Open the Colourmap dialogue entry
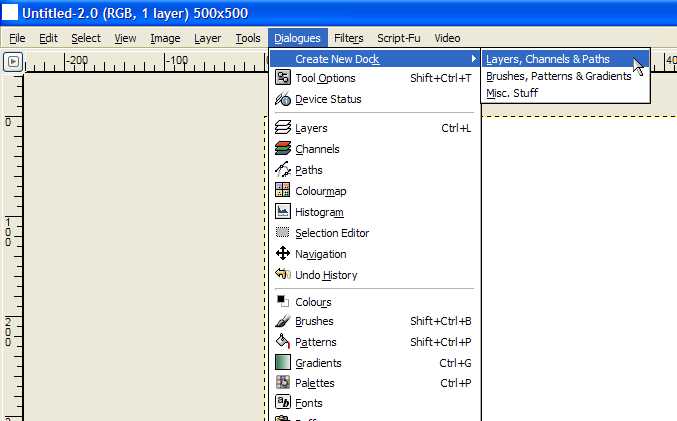This screenshot has height=421, width=677. (x=375, y=191)
